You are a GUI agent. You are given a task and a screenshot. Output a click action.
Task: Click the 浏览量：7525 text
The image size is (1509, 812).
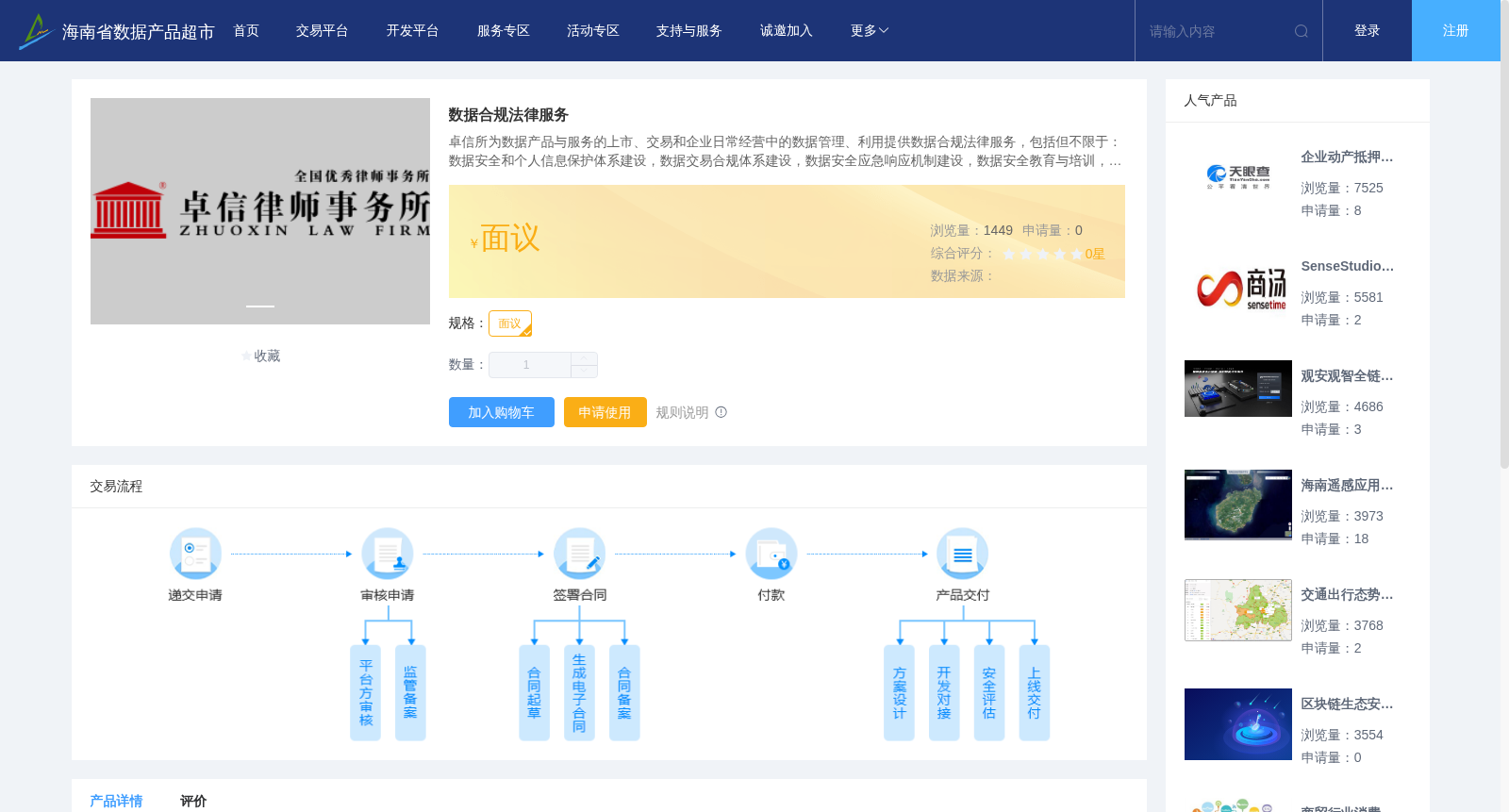1342,189
